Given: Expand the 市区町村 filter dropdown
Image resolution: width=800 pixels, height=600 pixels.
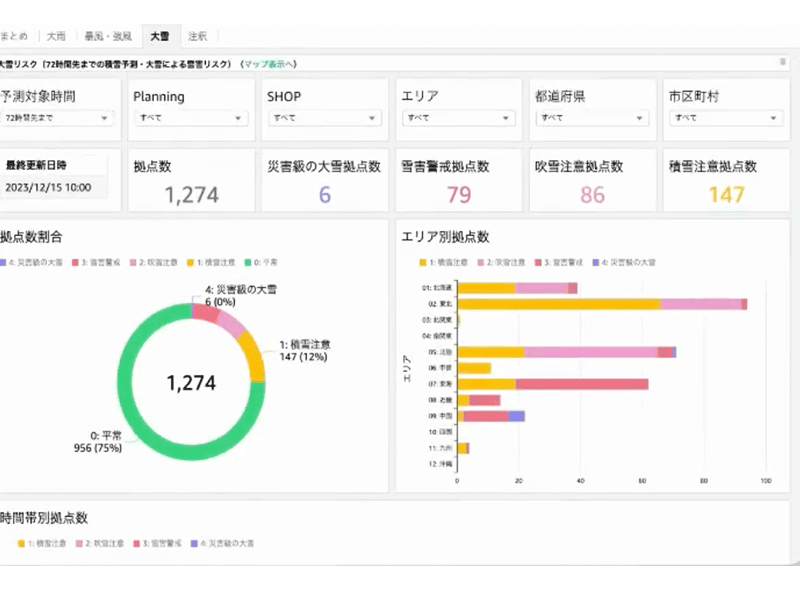Looking at the screenshot, I should pyautogui.click(x=724, y=118).
